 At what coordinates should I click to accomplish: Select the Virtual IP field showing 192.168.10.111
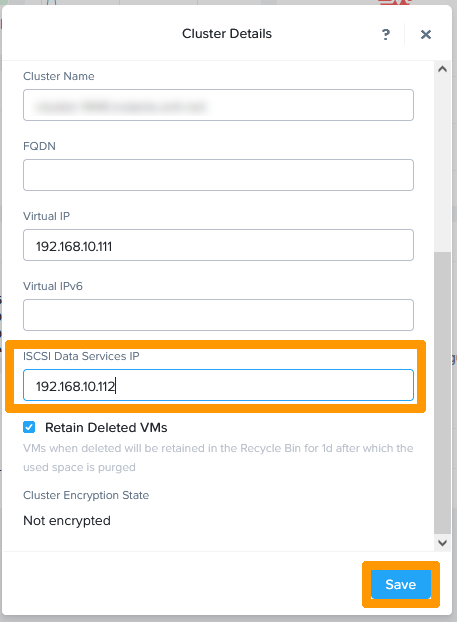pos(218,245)
